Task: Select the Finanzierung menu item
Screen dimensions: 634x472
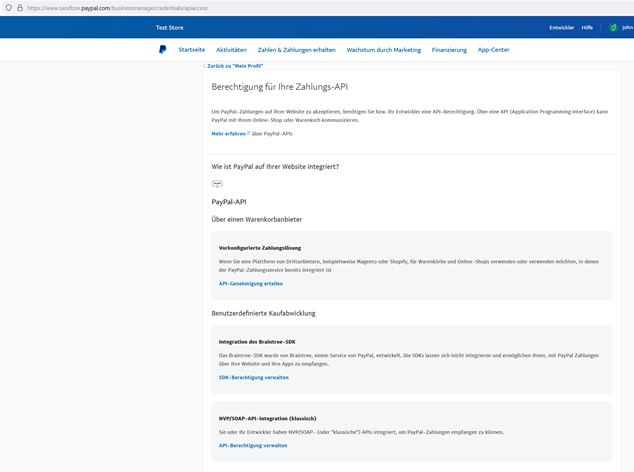Action: click(449, 49)
